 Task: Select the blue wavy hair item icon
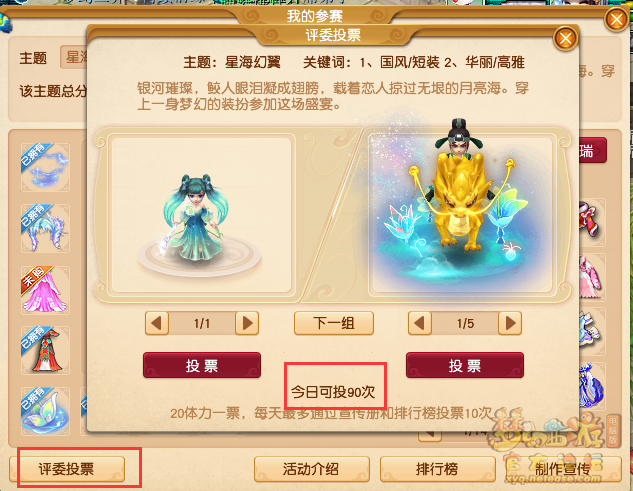tap(45, 228)
